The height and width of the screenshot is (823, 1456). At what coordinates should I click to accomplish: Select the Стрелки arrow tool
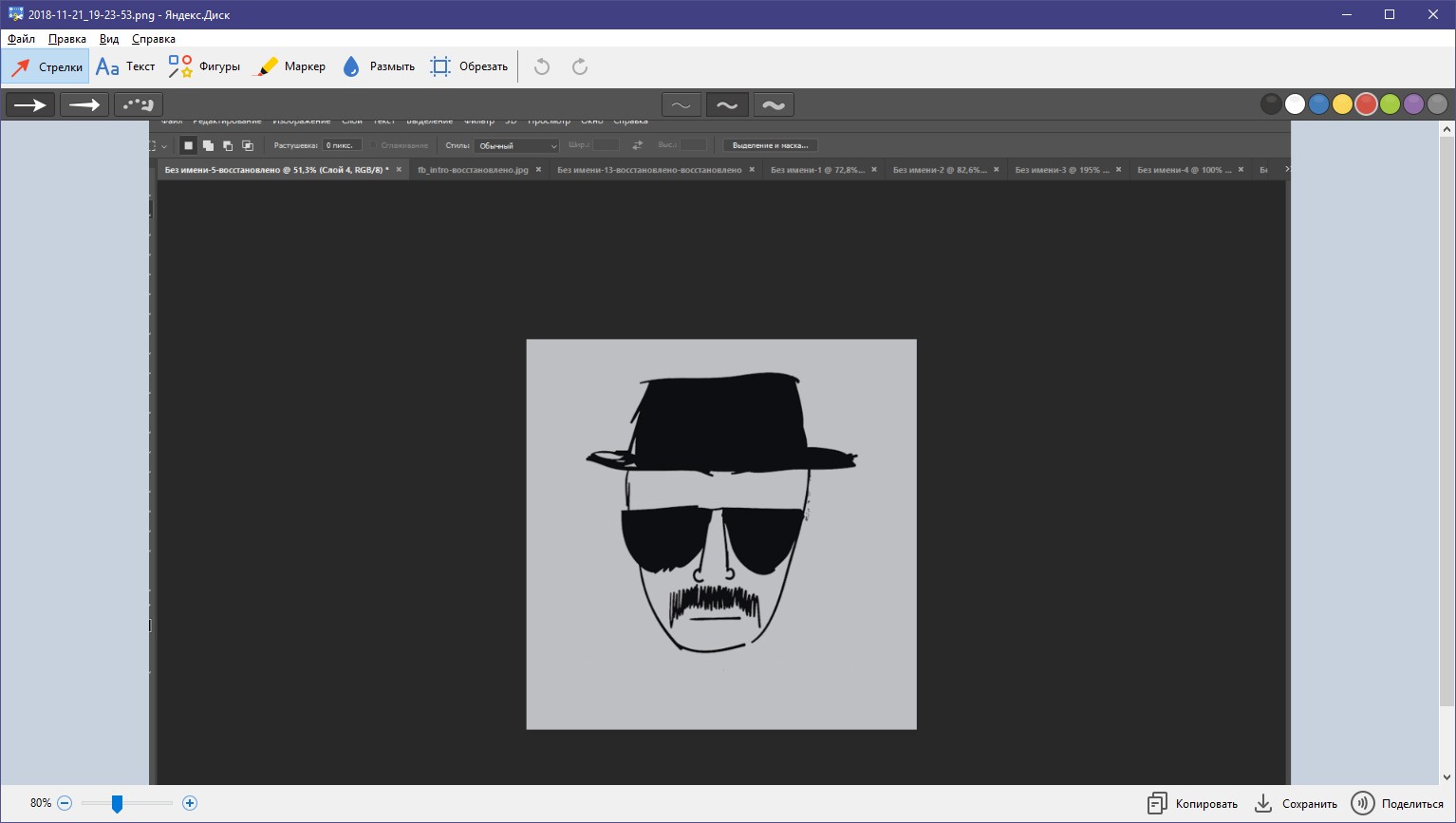tap(47, 67)
